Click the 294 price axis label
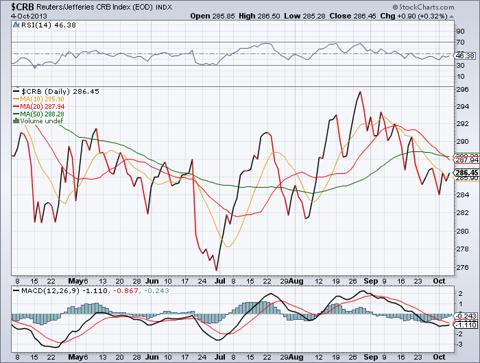This screenshot has width=480, height=363. [x=462, y=107]
